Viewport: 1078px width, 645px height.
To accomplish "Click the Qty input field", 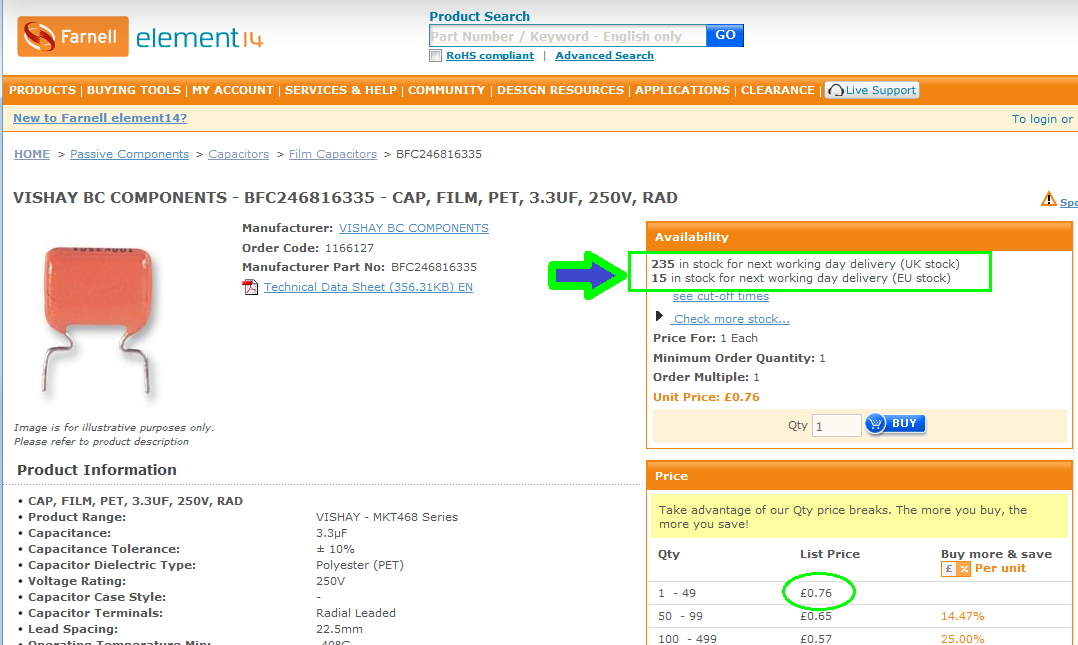I will [836, 426].
